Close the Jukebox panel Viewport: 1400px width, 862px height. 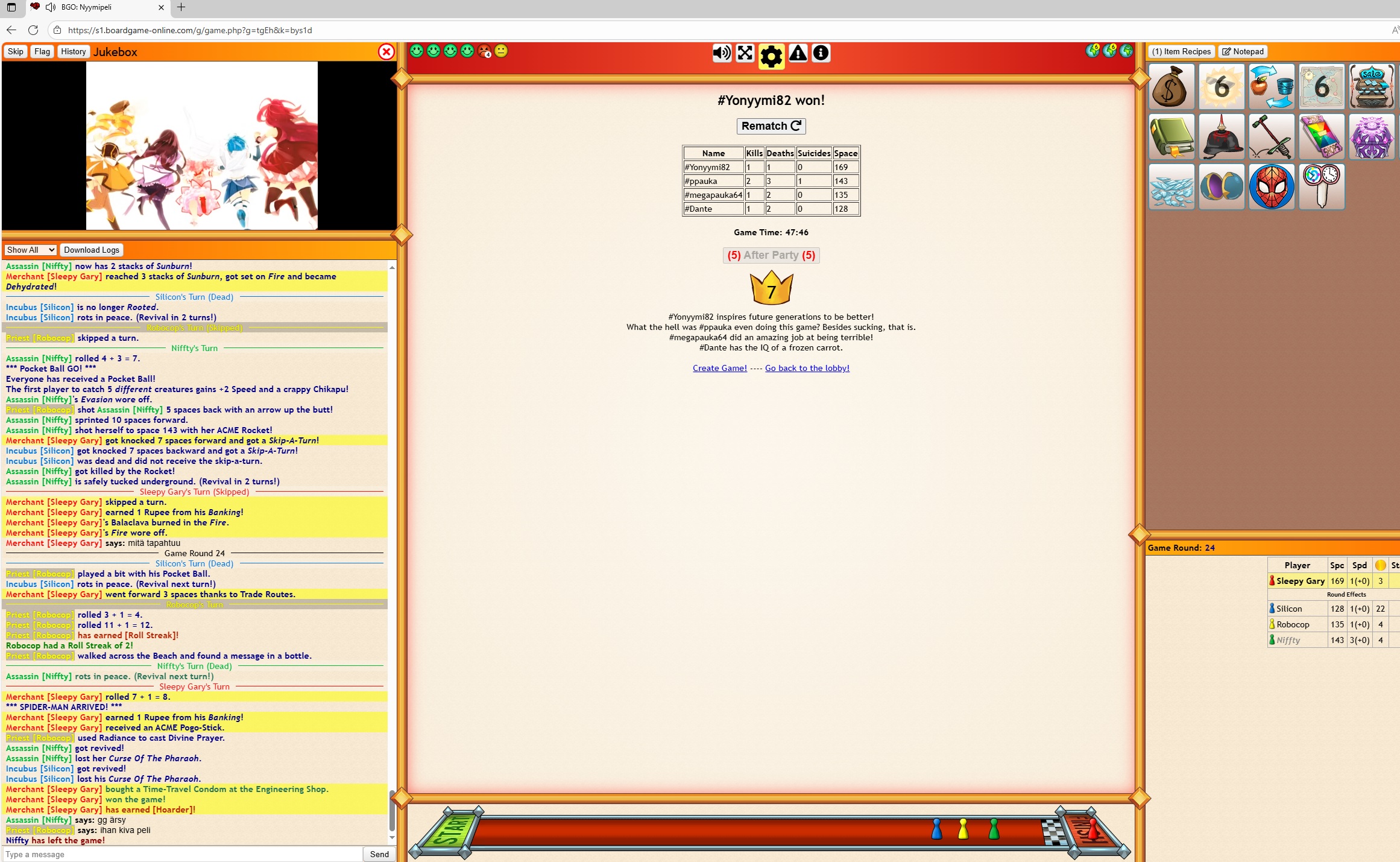pos(386,52)
